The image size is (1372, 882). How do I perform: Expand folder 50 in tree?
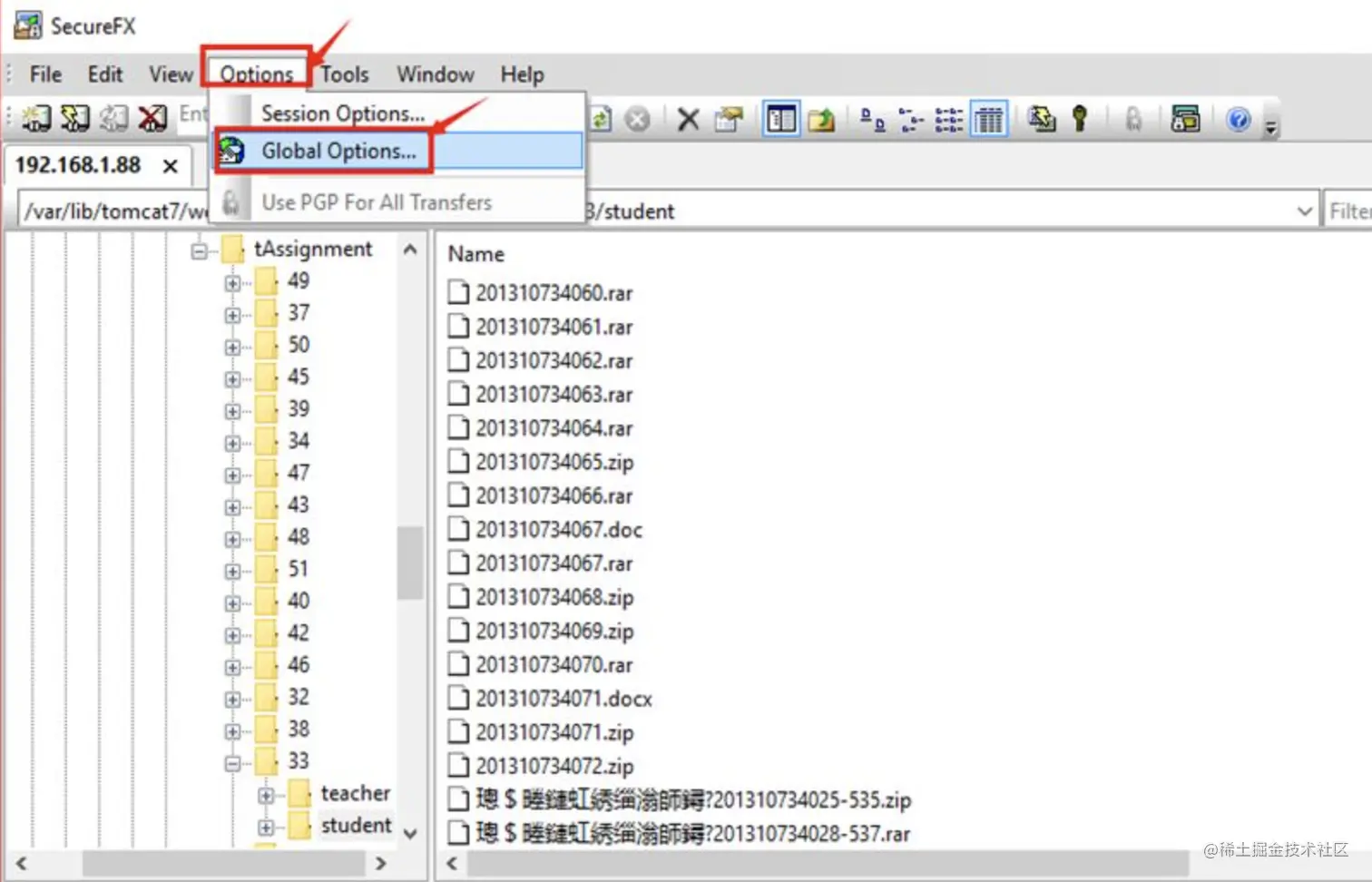point(232,347)
